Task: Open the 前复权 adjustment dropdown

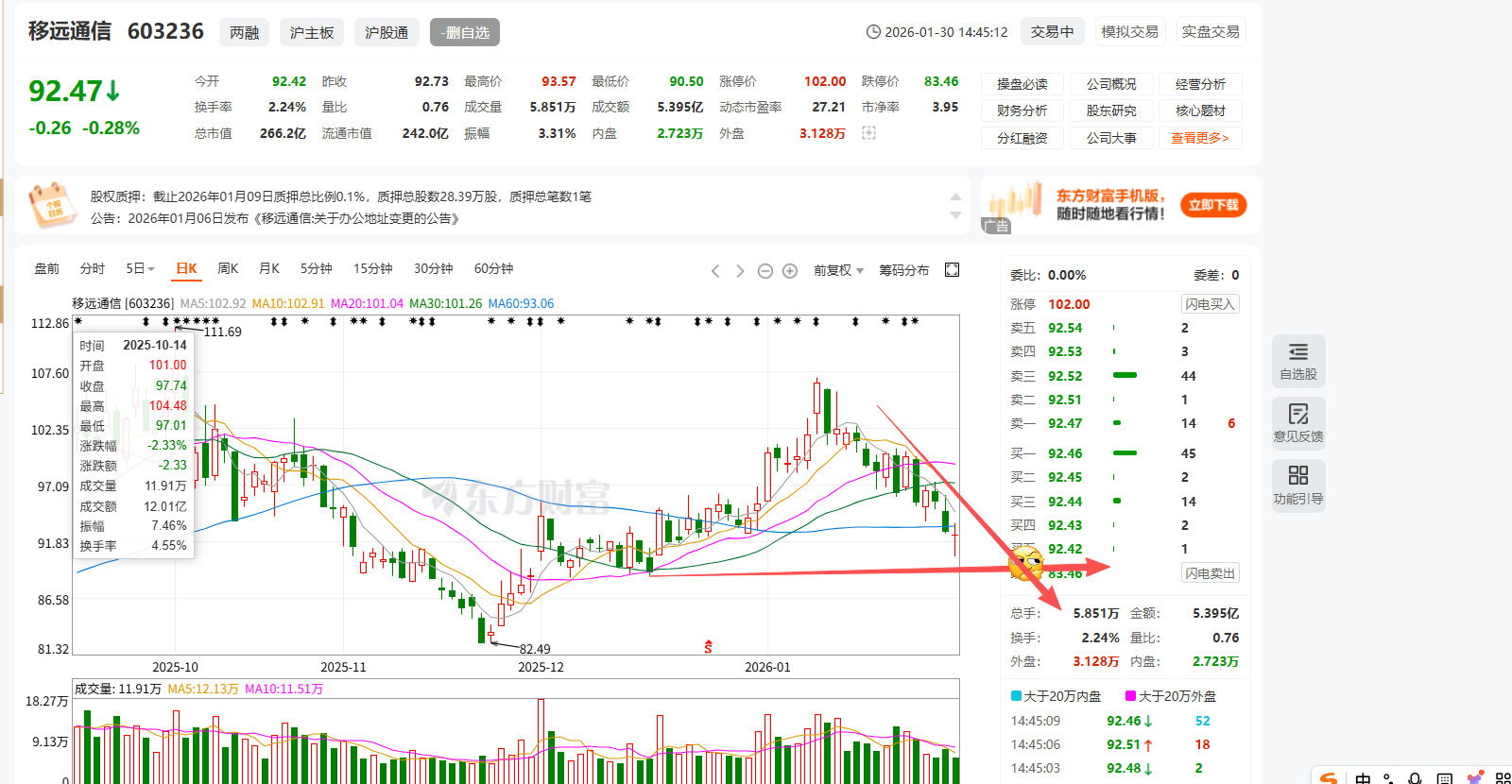Action: pos(838,270)
